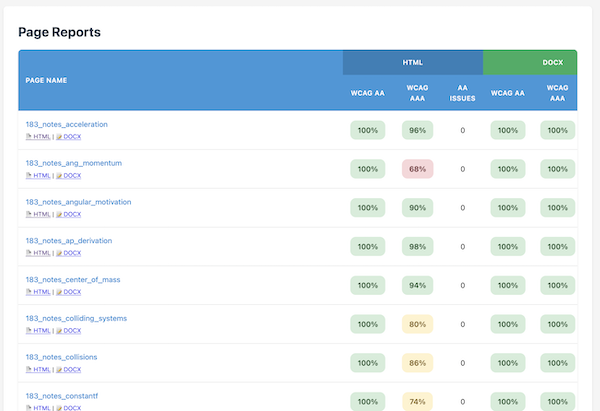The width and height of the screenshot is (600, 411).
Task: Click HTML icon under 183_notes_center_of_mass
Action: pyautogui.click(x=29, y=292)
